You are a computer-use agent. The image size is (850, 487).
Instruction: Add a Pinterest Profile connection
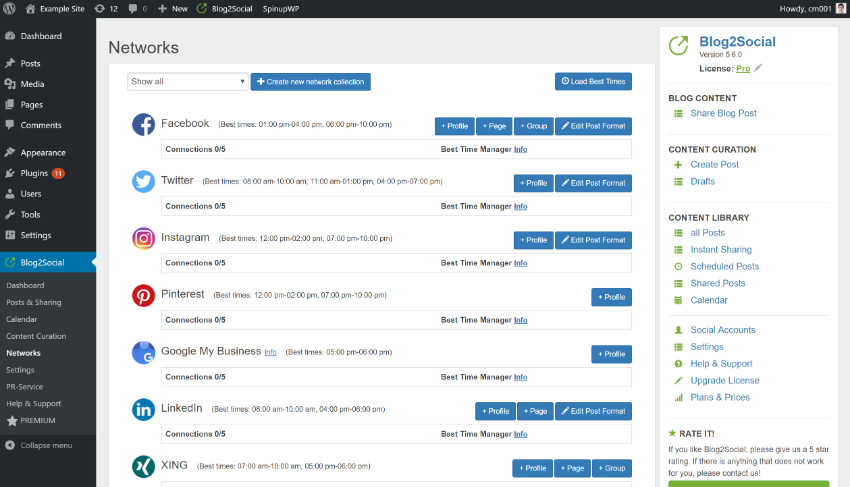point(611,297)
